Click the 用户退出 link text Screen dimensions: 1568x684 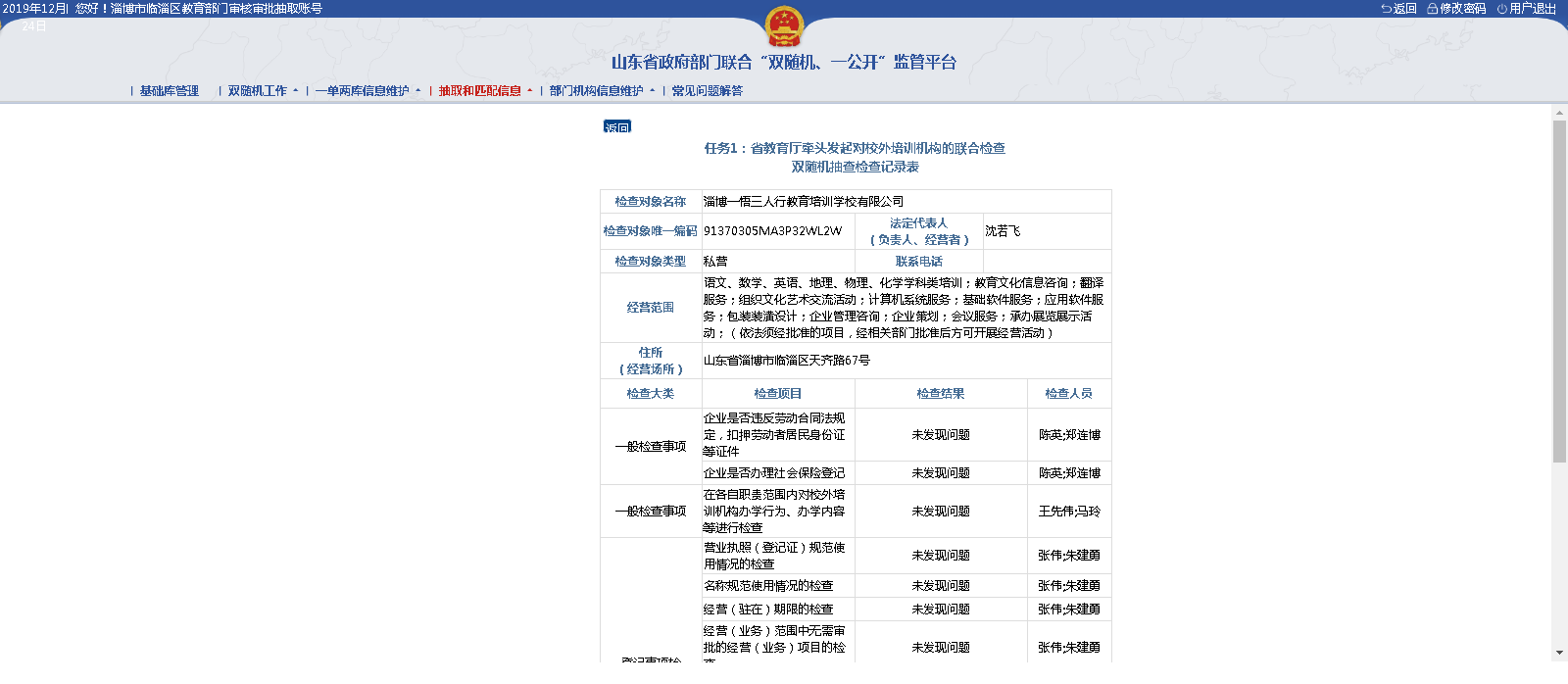[1533, 9]
